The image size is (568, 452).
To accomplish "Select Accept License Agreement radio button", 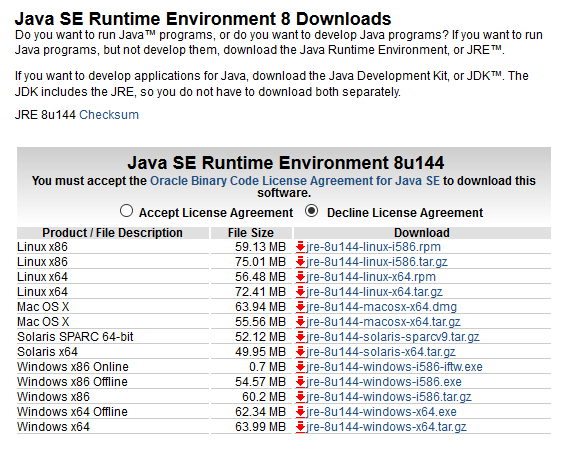I will pos(126,211).
